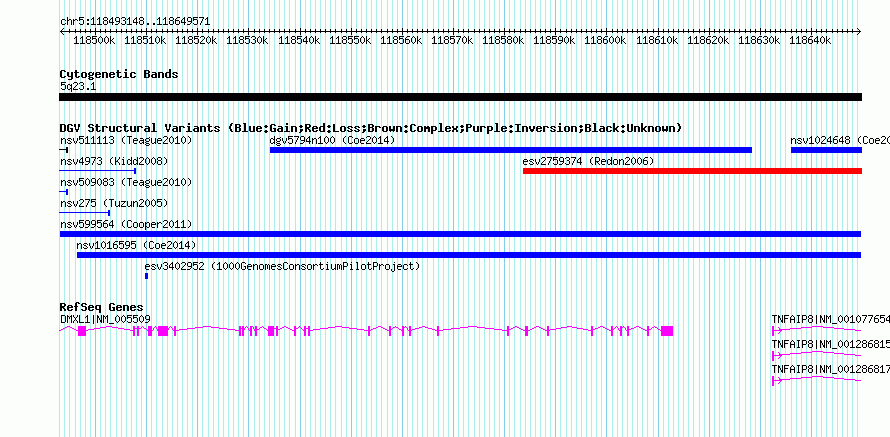
Task: Select the 118500k ruler tick label
Action: 94,40
